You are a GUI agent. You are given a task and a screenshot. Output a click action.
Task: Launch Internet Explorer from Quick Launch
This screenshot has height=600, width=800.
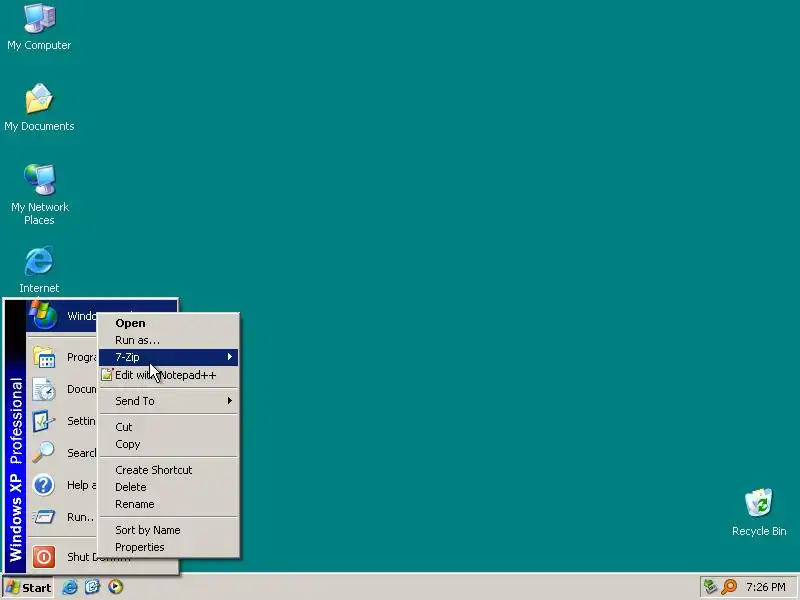[70, 587]
